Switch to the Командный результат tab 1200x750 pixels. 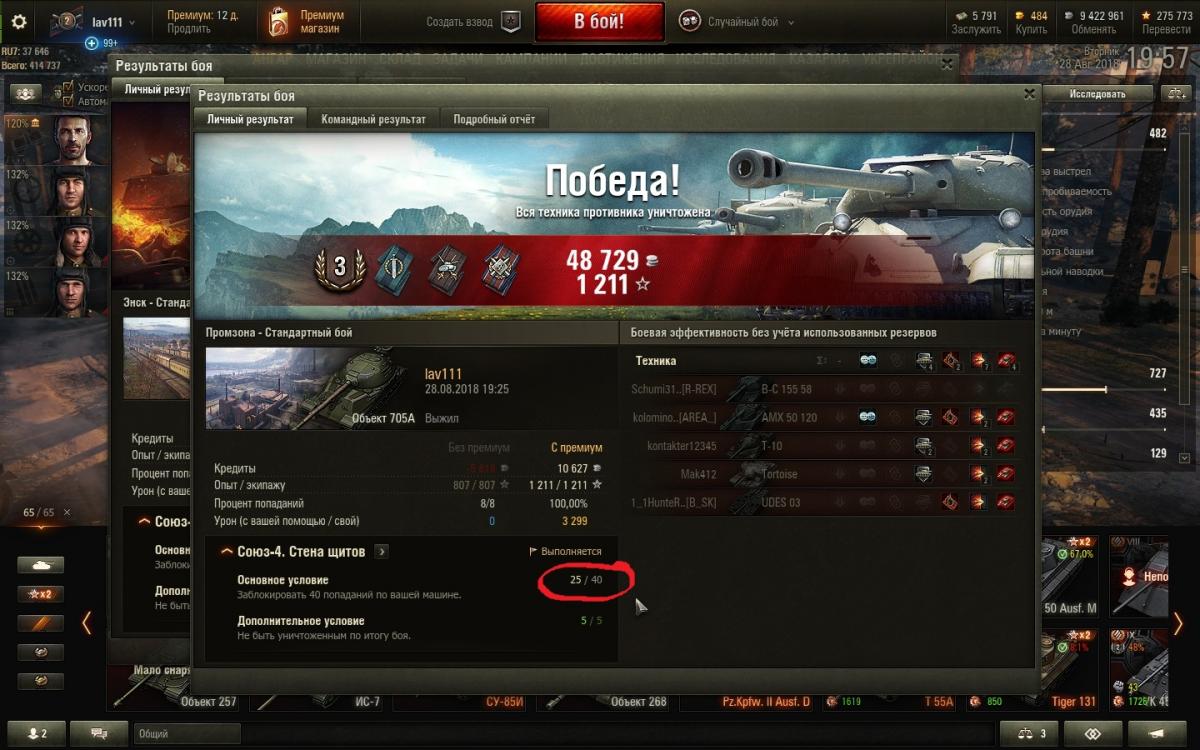click(373, 119)
